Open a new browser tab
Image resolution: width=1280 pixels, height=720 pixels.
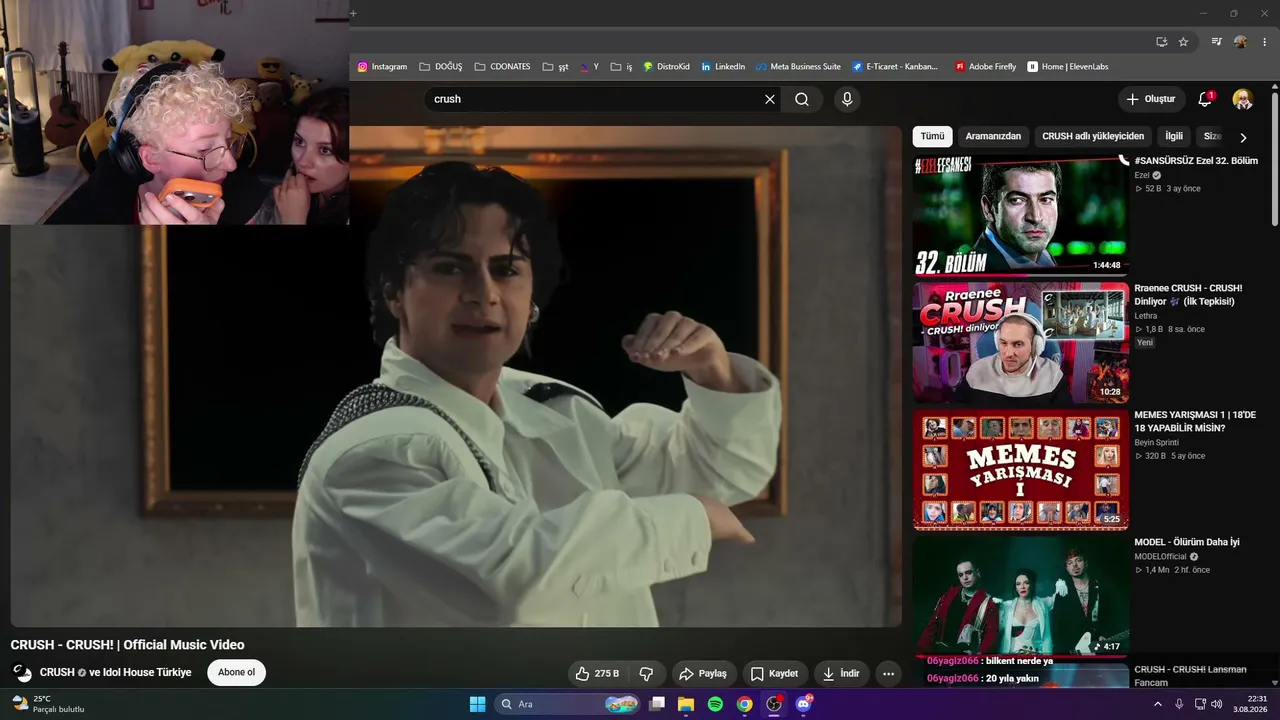point(353,13)
